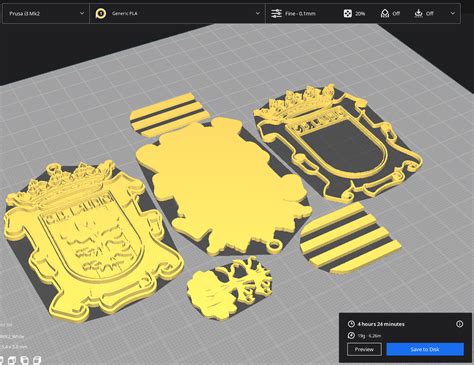Click the '4 hours 24 minutes' time estimate
This screenshot has height=365, width=474.
(381, 324)
